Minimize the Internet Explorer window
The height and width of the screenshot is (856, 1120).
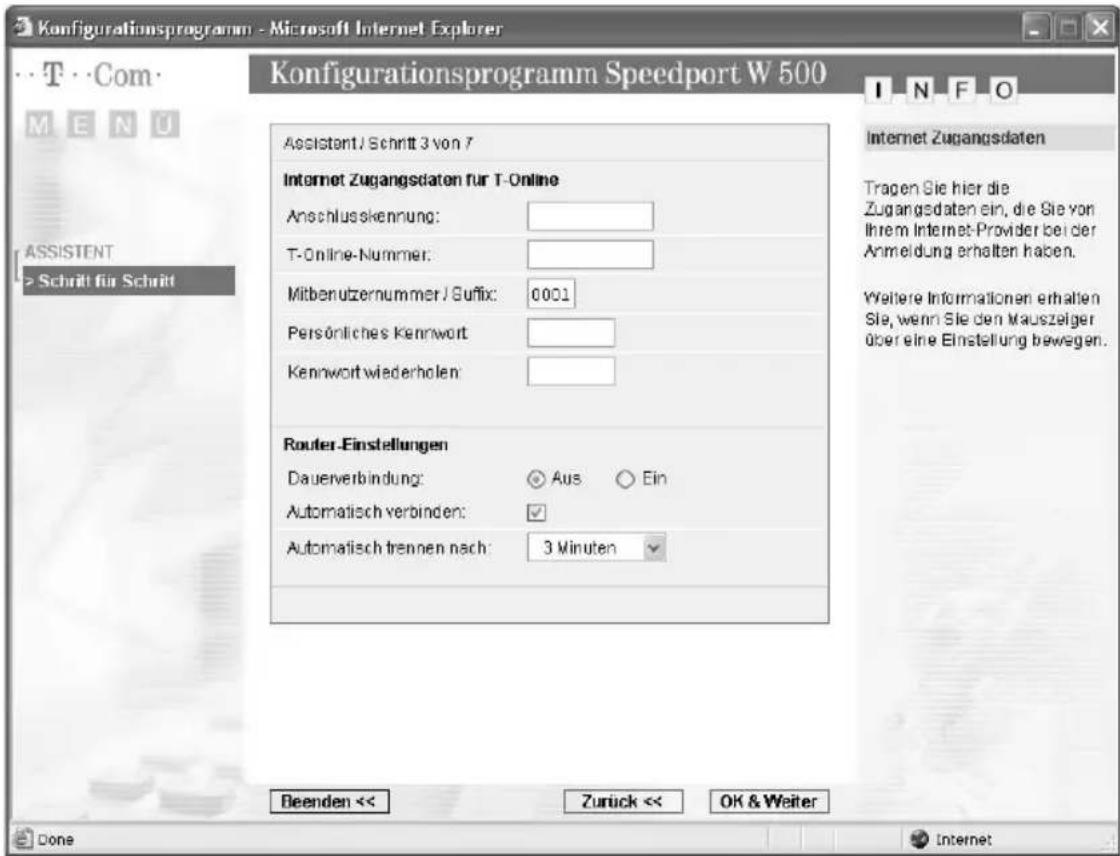[1036, 29]
